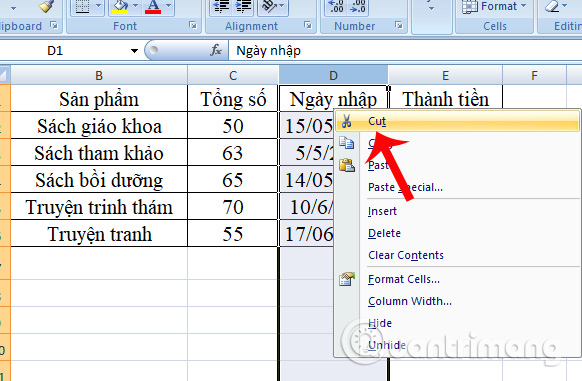Click the Paste clipboard icon in menu

347,165
